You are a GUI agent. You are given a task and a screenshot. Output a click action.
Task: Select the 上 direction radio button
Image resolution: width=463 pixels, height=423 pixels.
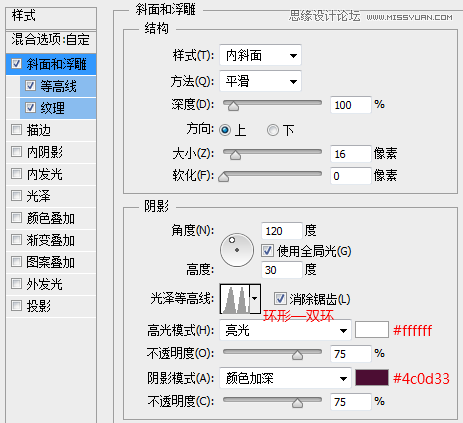[225, 130]
